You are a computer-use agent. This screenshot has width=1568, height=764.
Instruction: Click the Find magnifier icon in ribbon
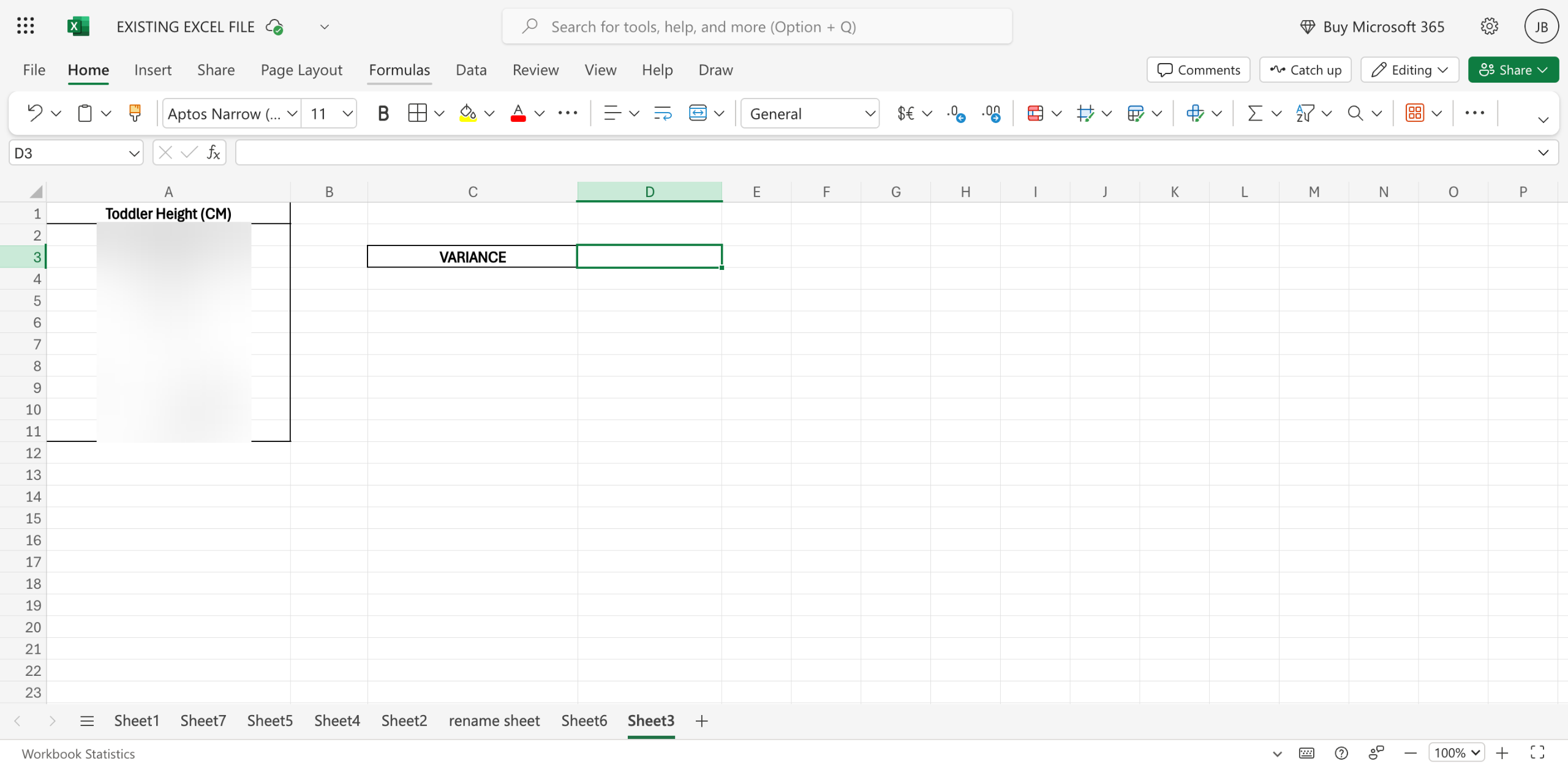pos(1355,113)
